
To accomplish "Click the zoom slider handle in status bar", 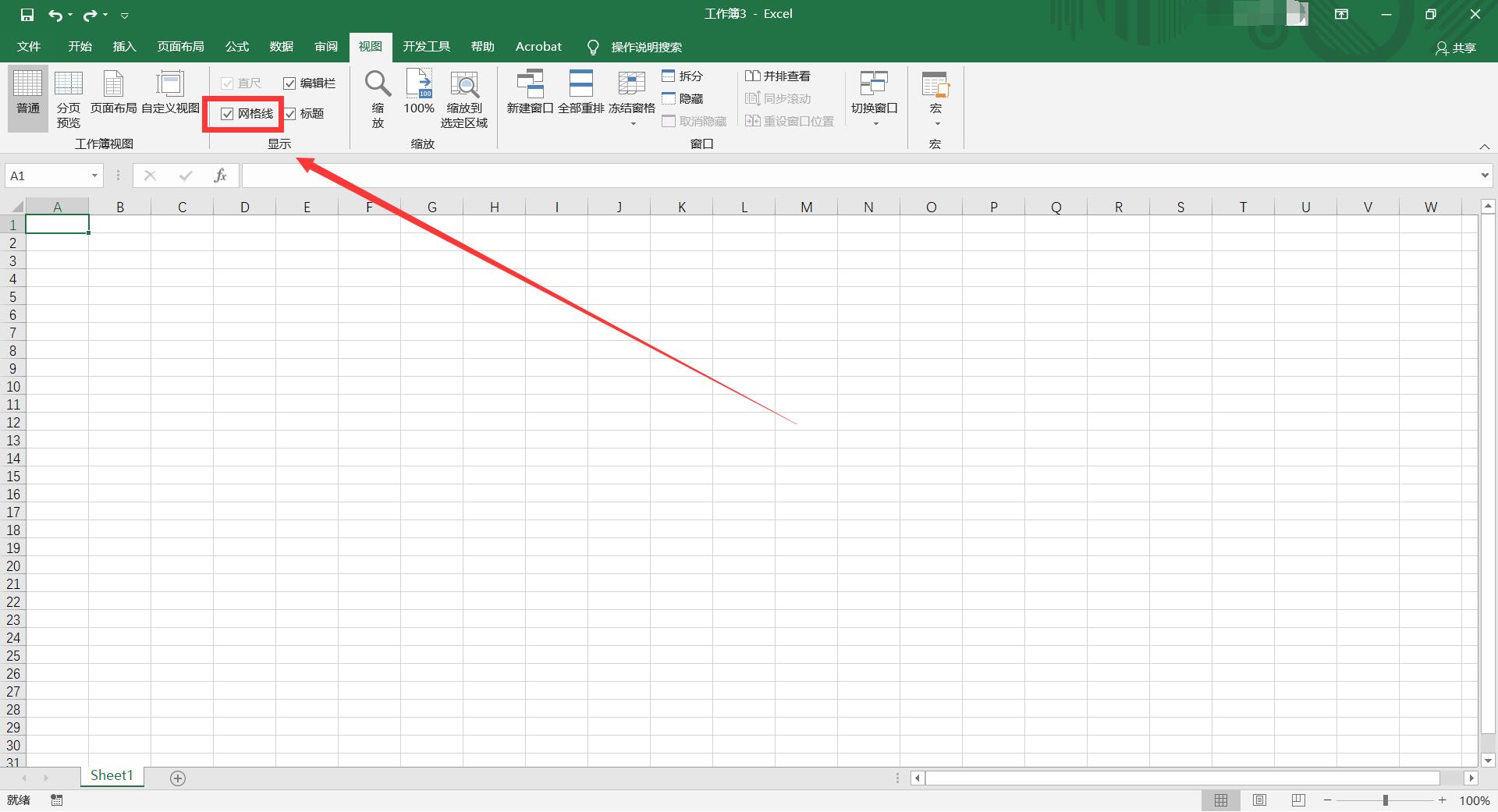I will (x=1386, y=800).
